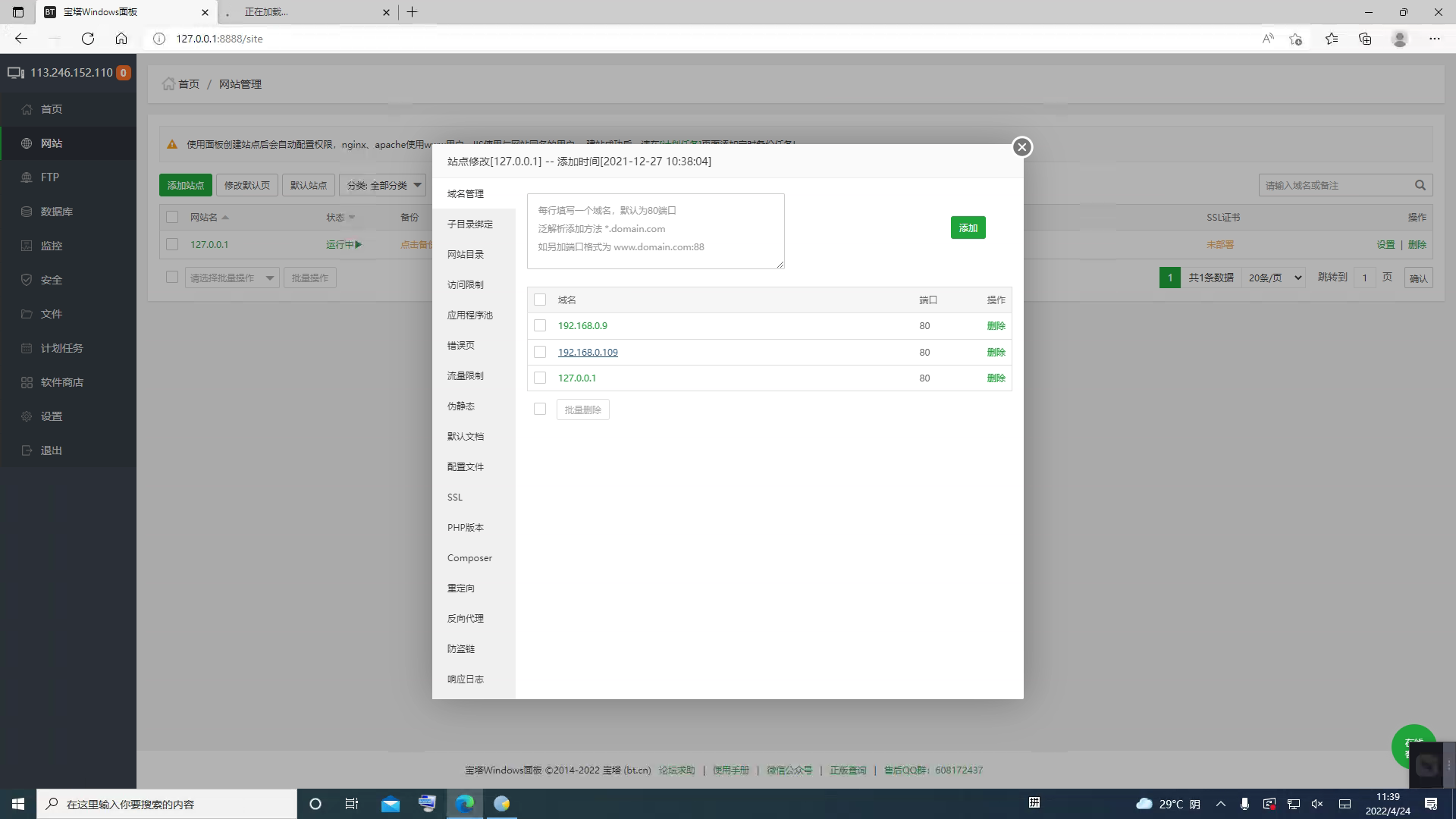Click the 计划任务 sidebar icon
The width and height of the screenshot is (1456, 819).
coord(27,348)
